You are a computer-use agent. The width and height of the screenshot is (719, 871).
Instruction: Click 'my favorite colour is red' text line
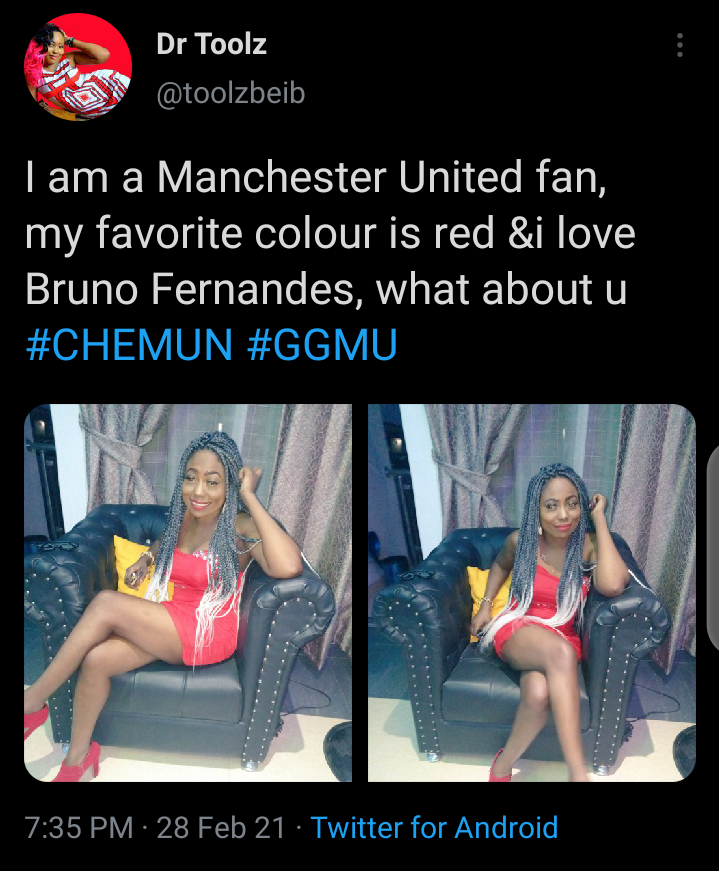(260, 233)
